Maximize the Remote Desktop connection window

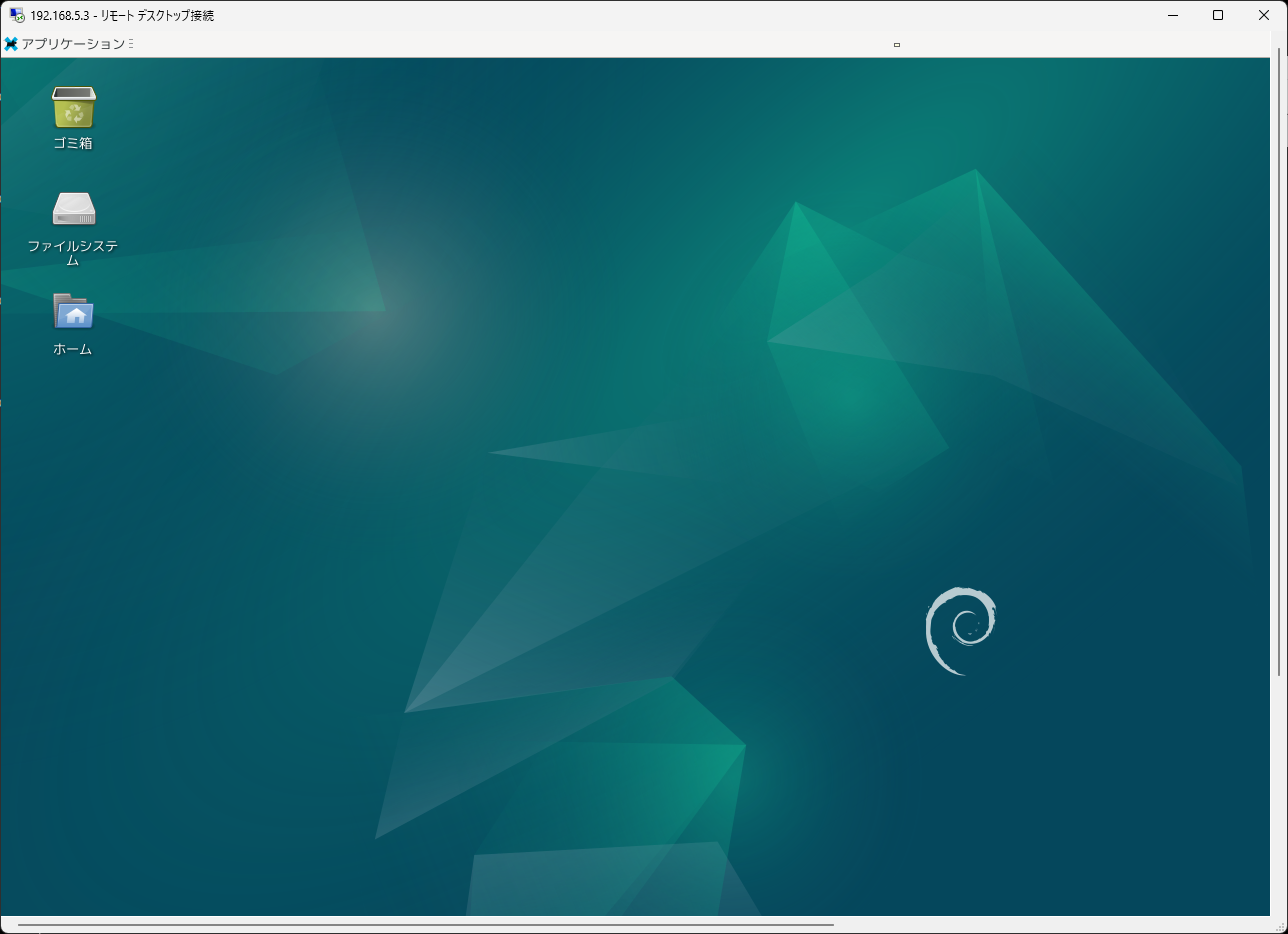tap(1218, 15)
